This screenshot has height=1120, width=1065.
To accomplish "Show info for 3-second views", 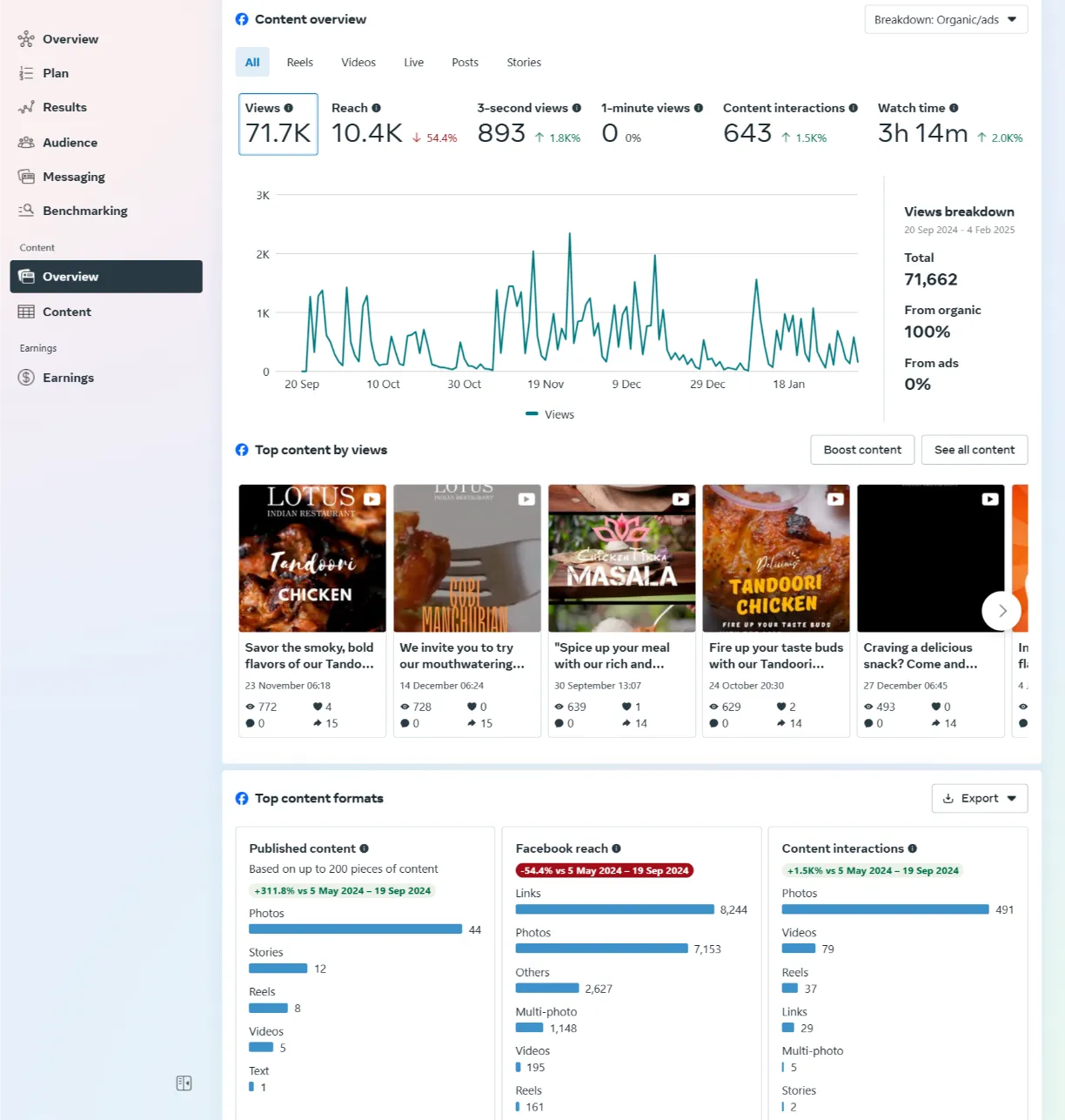I will coord(577,108).
